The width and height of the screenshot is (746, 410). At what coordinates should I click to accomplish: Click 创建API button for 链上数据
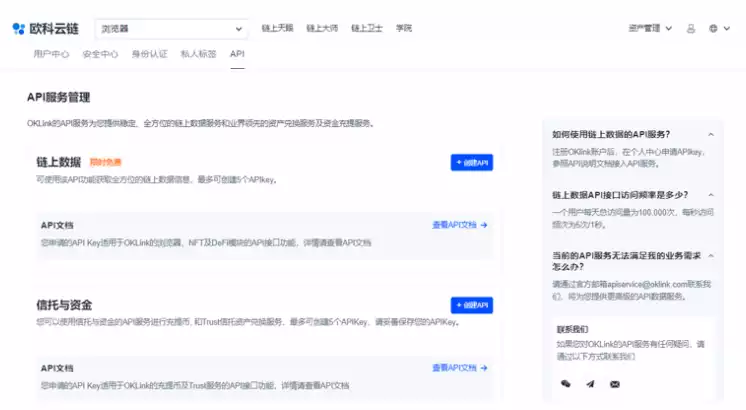point(471,162)
